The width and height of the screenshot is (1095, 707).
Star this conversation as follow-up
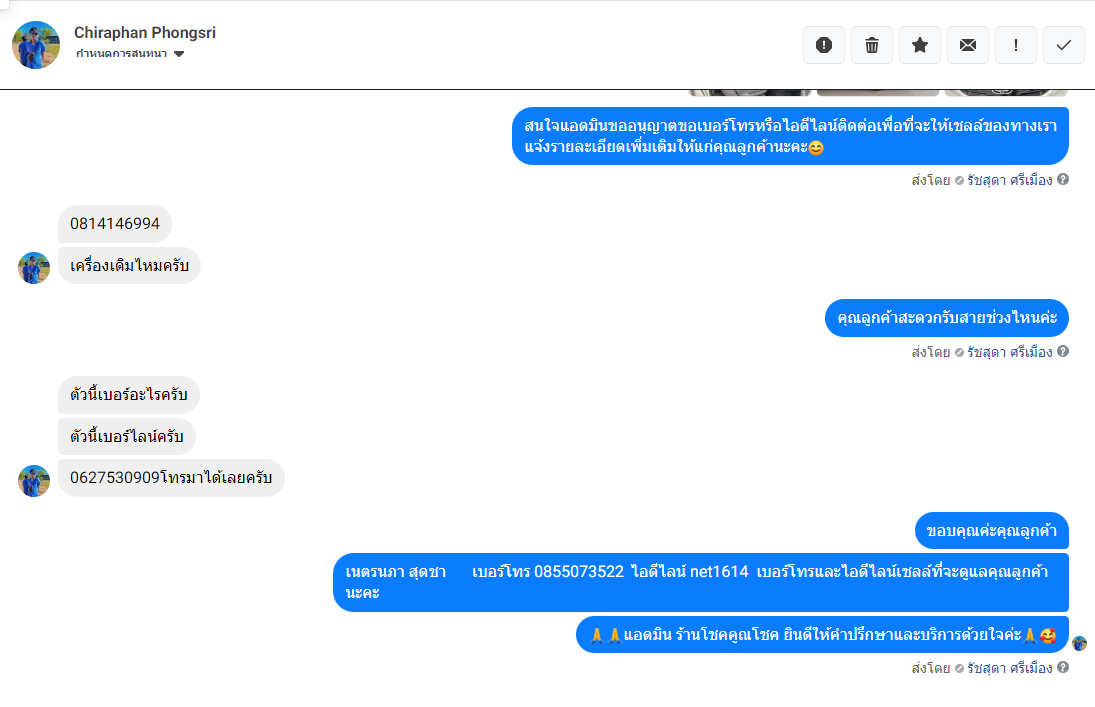coord(920,45)
